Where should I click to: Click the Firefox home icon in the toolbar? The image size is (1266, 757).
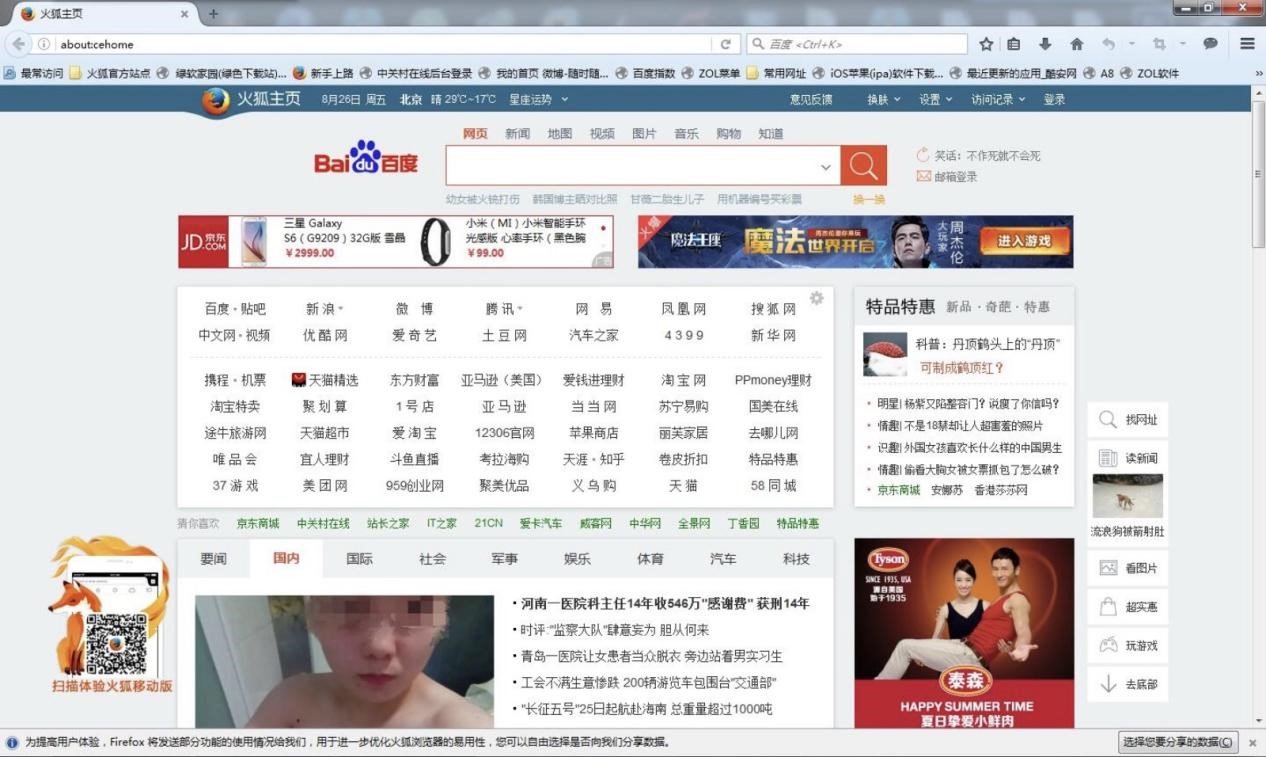pyautogui.click(x=1076, y=44)
